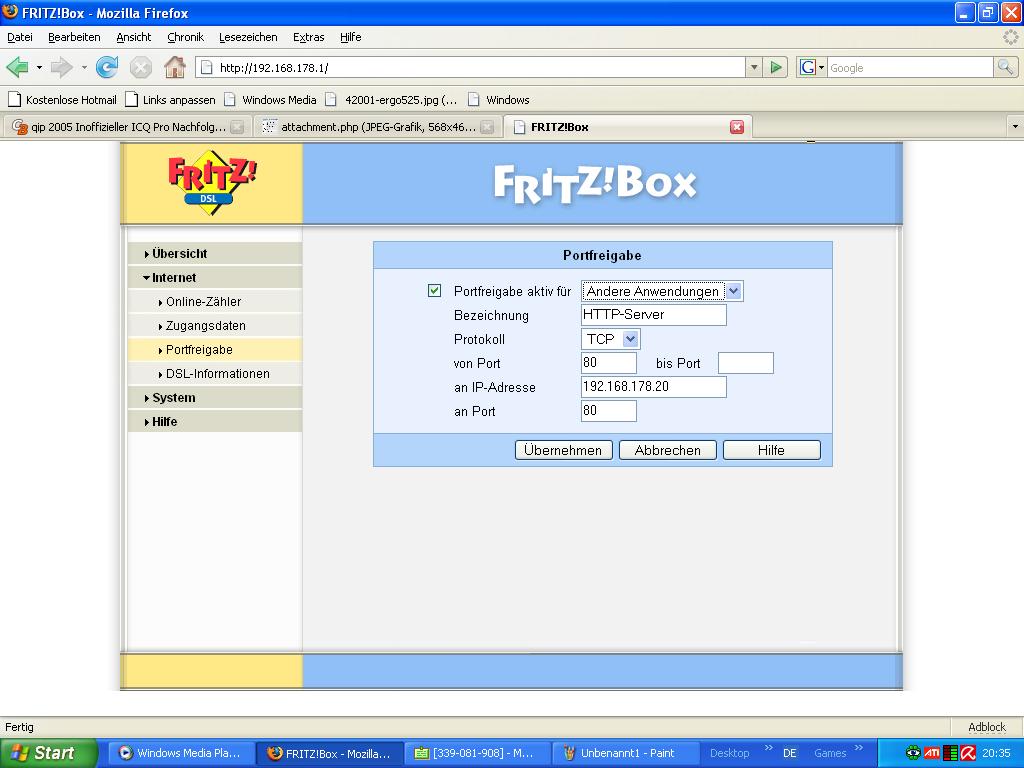Image resolution: width=1024 pixels, height=768 pixels.
Task: Open the Bearbeiten menu
Action: 74,37
